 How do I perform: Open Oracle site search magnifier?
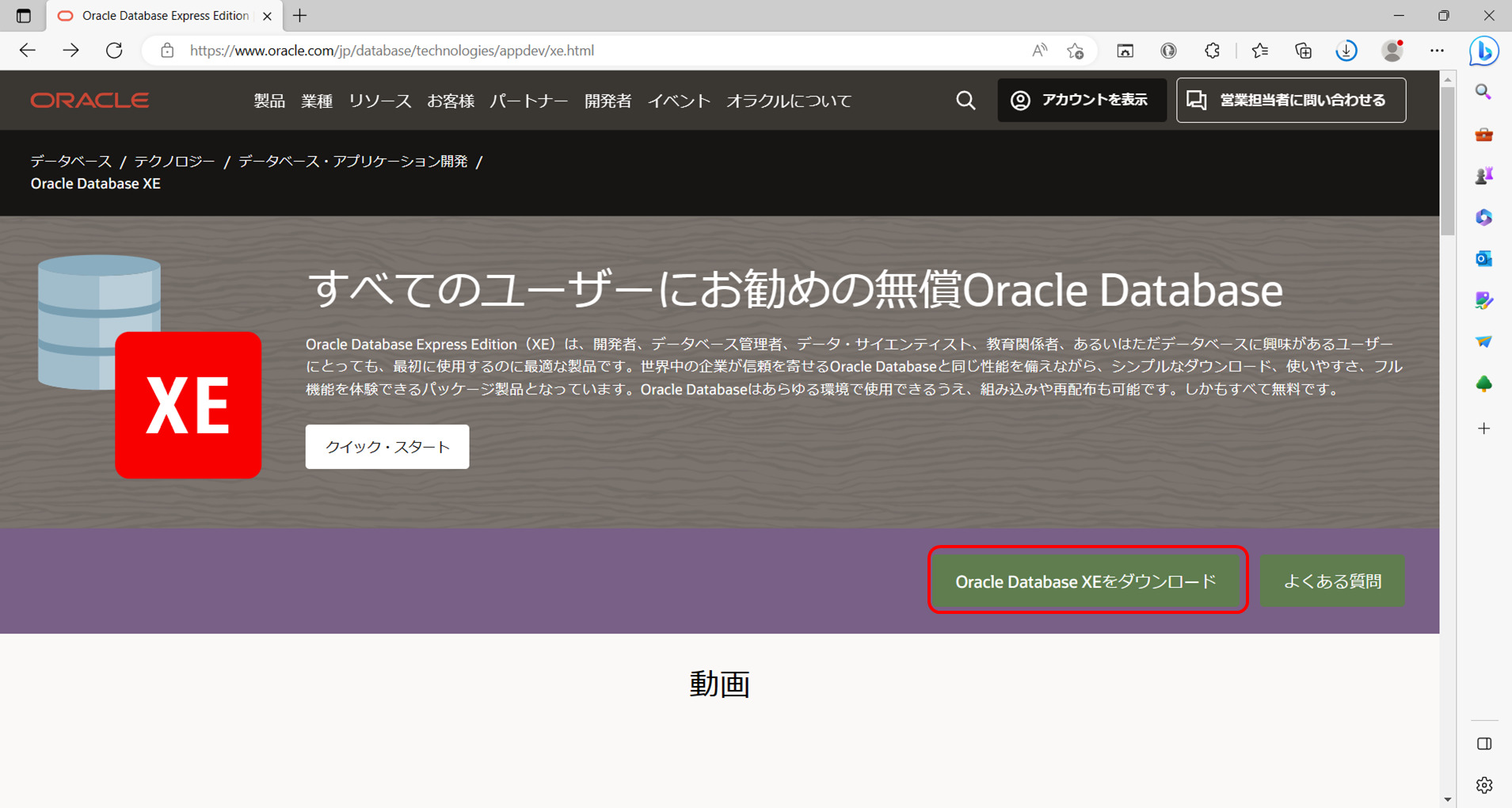965,100
